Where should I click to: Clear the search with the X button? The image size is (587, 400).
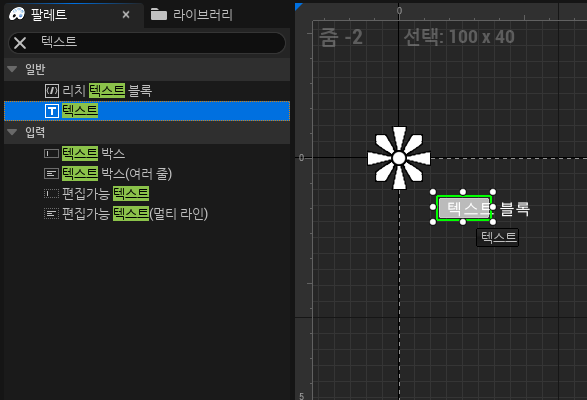20,43
